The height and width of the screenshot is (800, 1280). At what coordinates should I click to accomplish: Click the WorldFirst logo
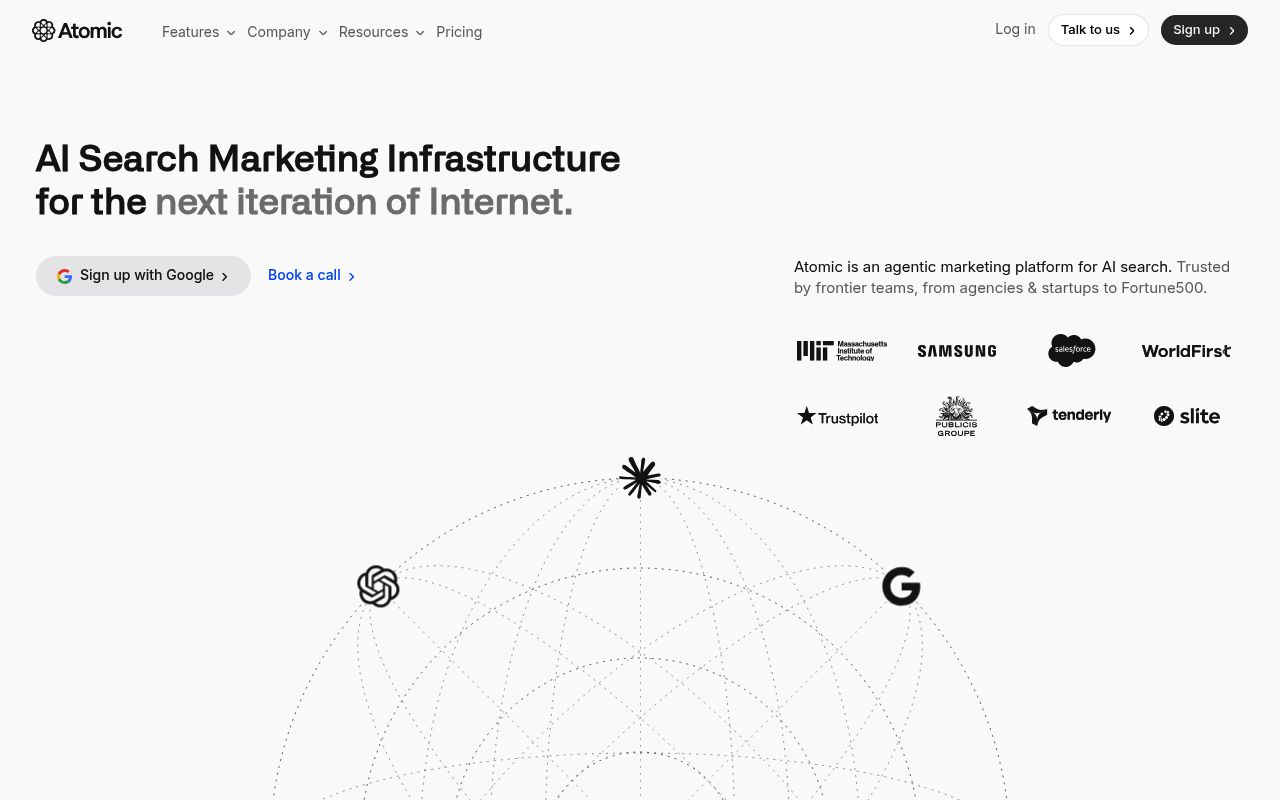(x=1186, y=351)
